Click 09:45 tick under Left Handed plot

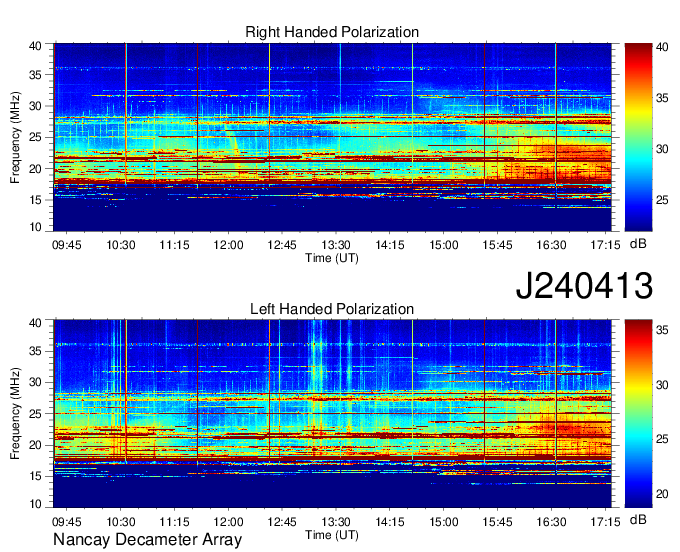click(66, 521)
